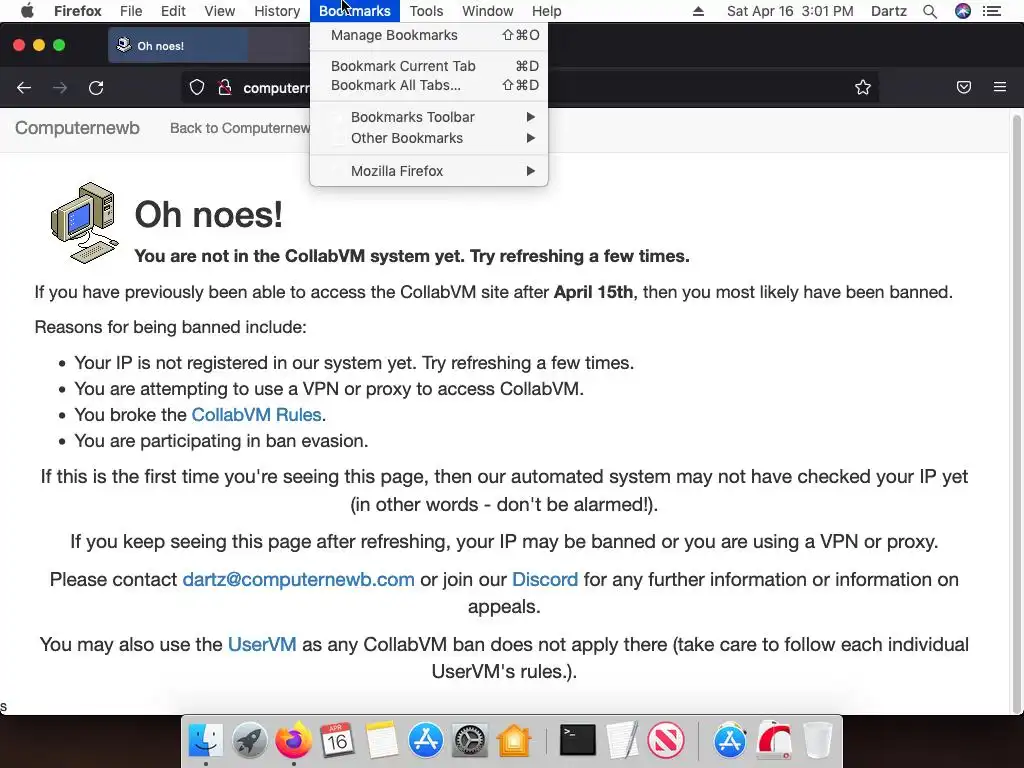Open the File menu
Image resolution: width=1024 pixels, height=768 pixels.
coord(131,11)
